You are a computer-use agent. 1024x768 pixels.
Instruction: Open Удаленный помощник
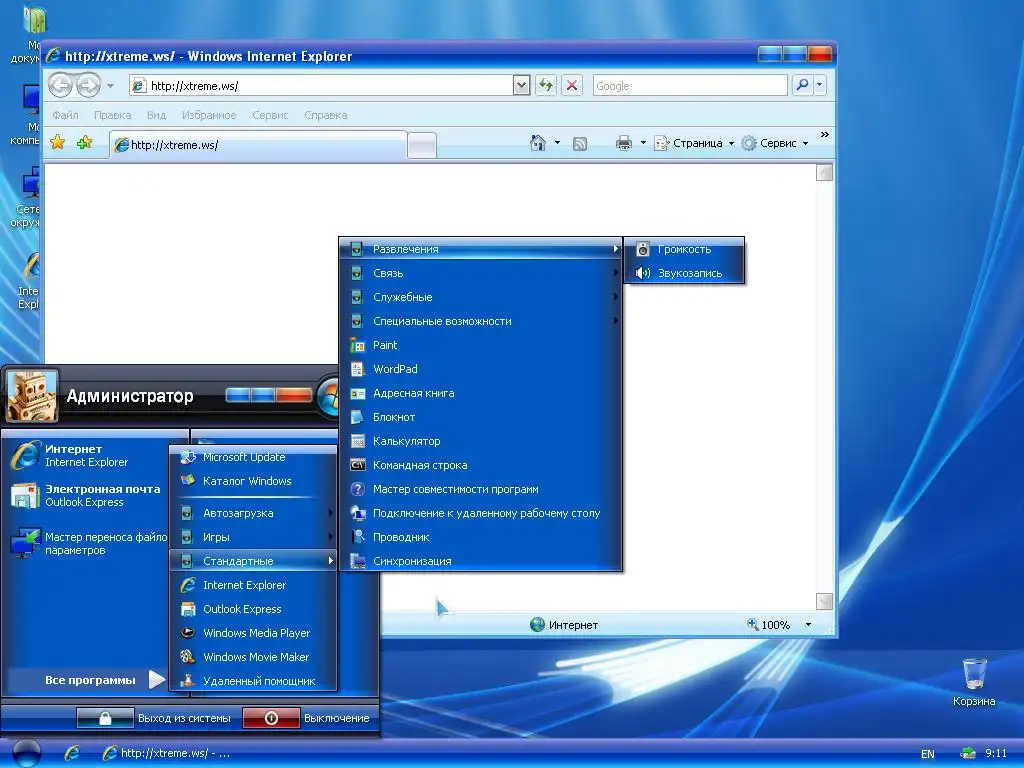[x=253, y=680]
